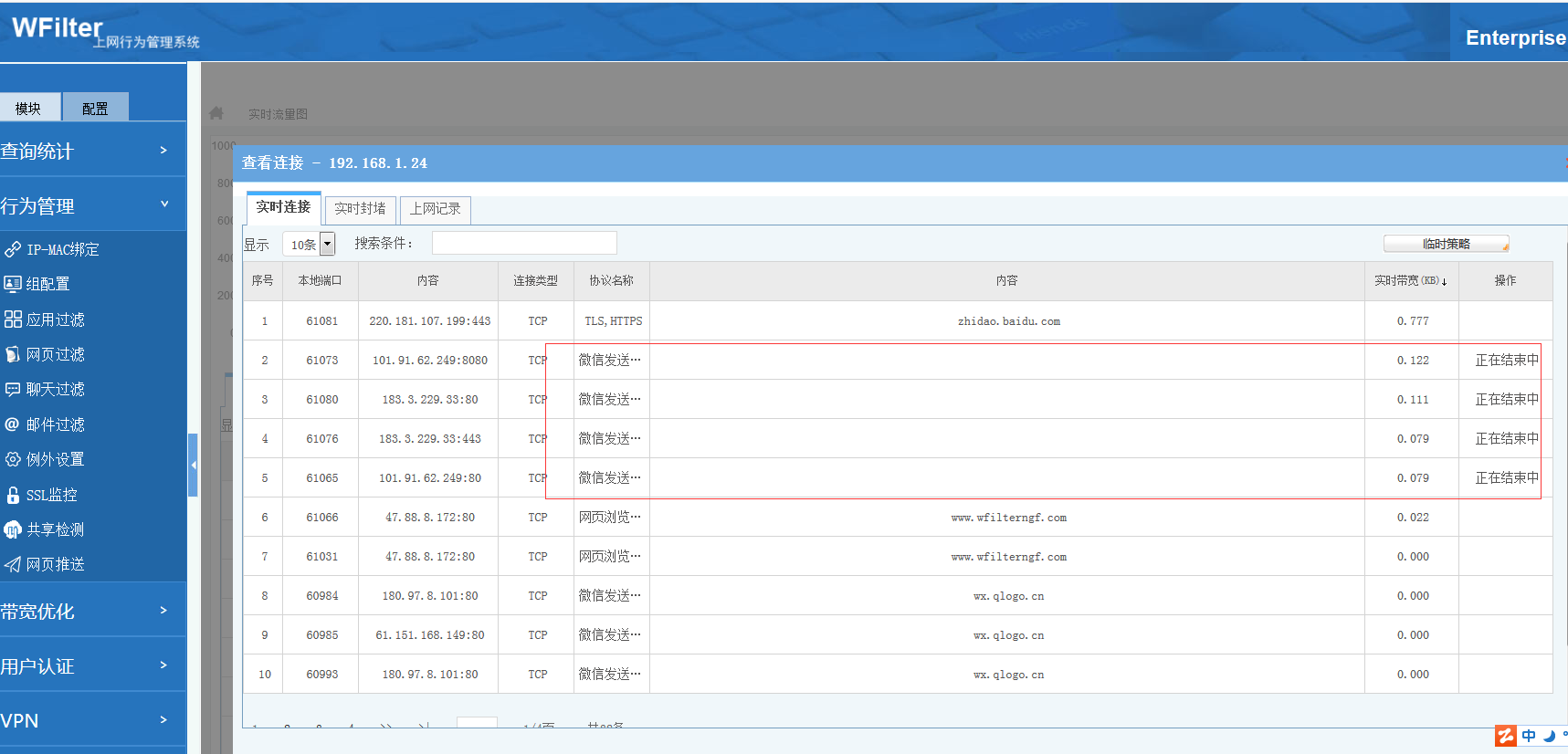Select the 应用过滤 grid icon

13,319
